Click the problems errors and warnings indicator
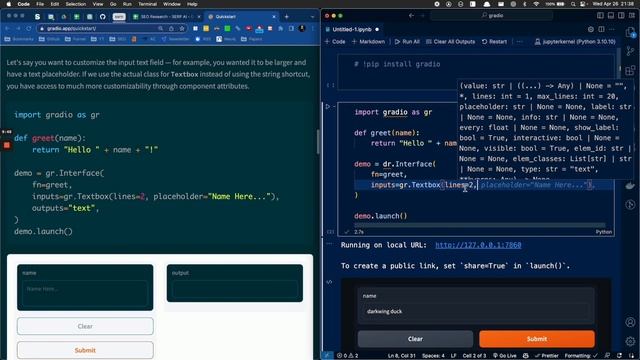 (347, 356)
